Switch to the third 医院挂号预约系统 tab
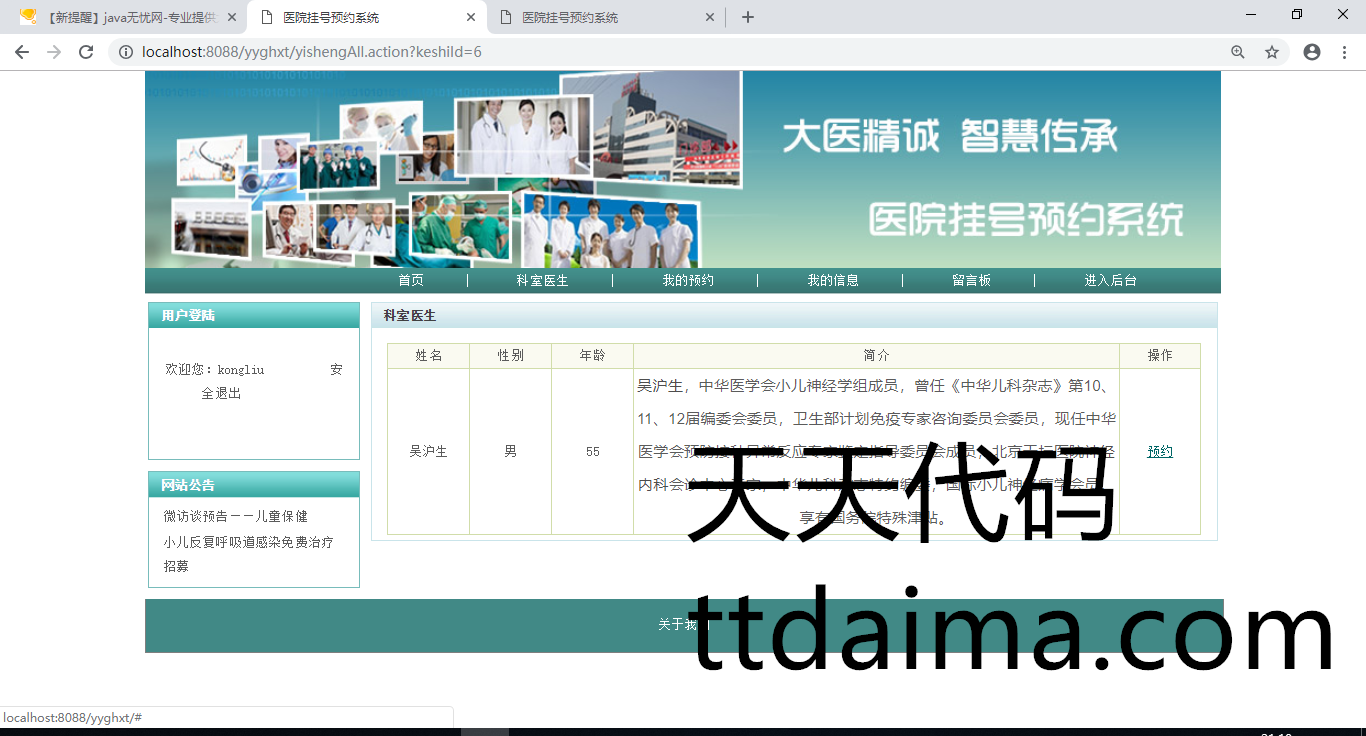1366x736 pixels. click(600, 17)
